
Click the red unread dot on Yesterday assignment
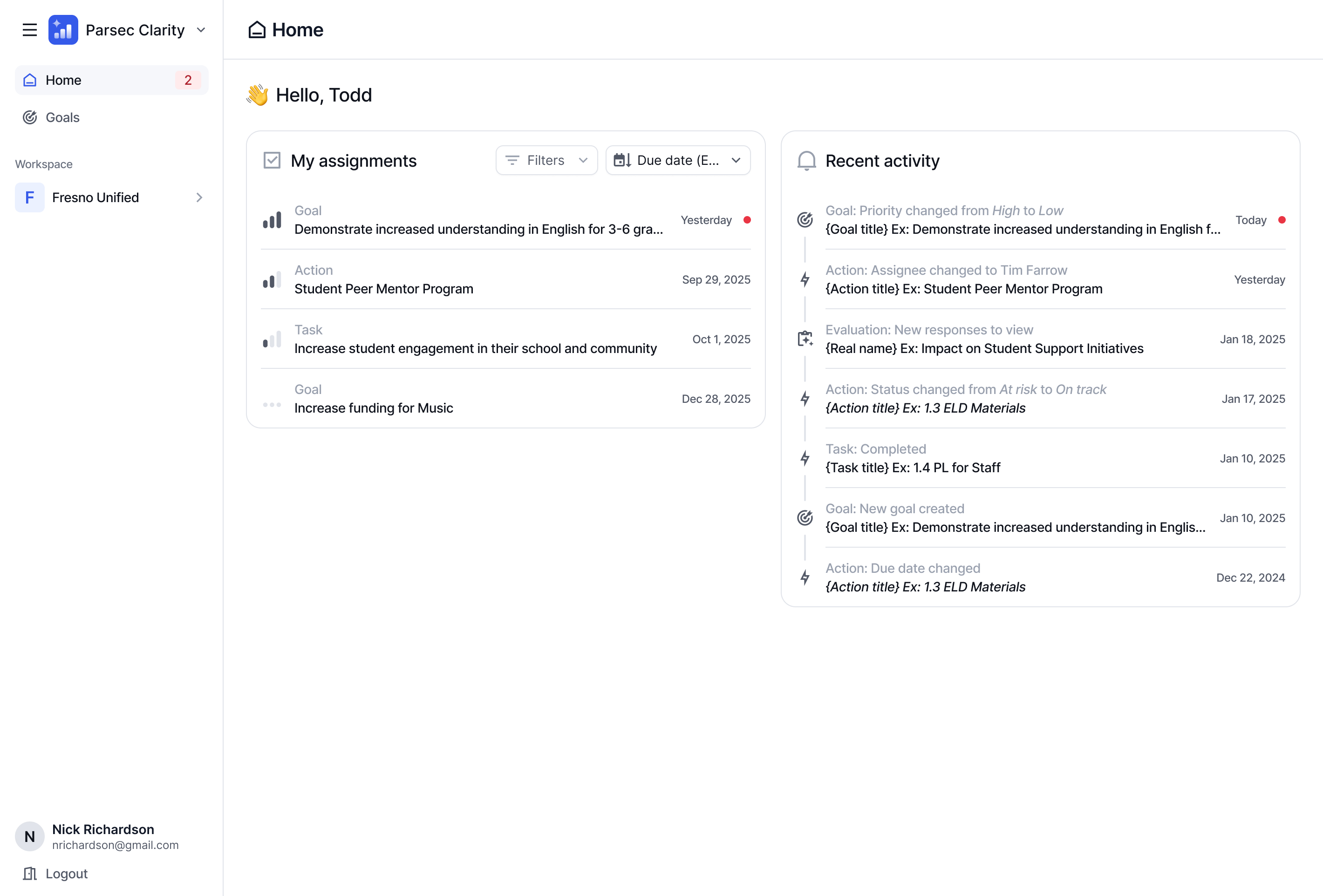(x=747, y=220)
